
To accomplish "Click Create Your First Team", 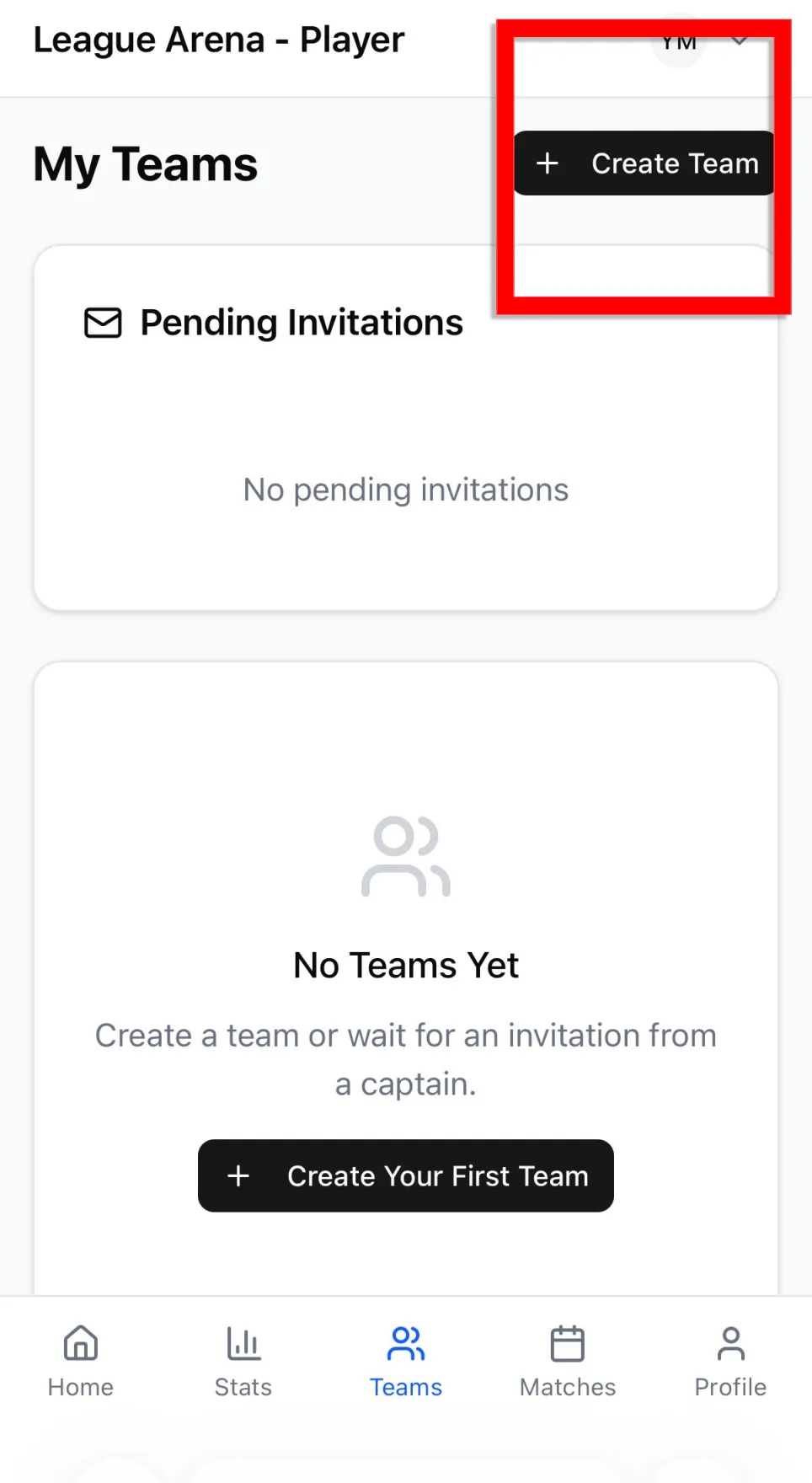I will tap(405, 1175).
